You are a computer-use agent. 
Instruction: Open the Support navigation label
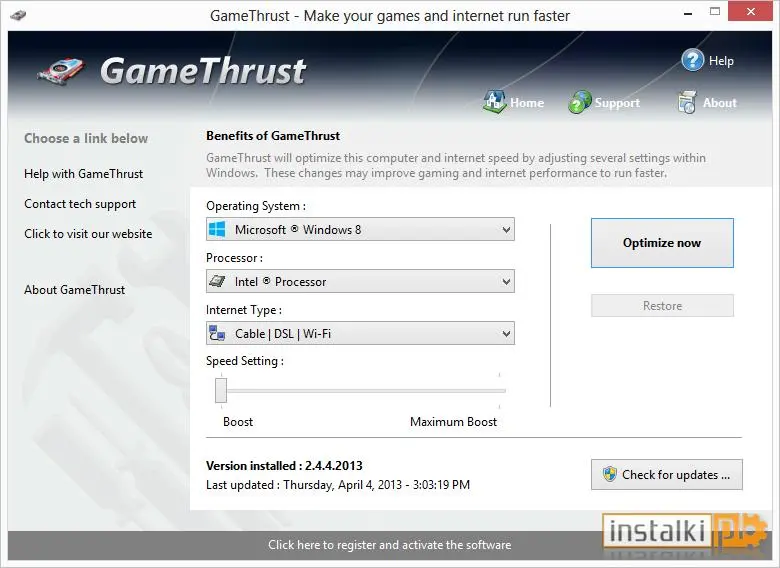(x=617, y=102)
